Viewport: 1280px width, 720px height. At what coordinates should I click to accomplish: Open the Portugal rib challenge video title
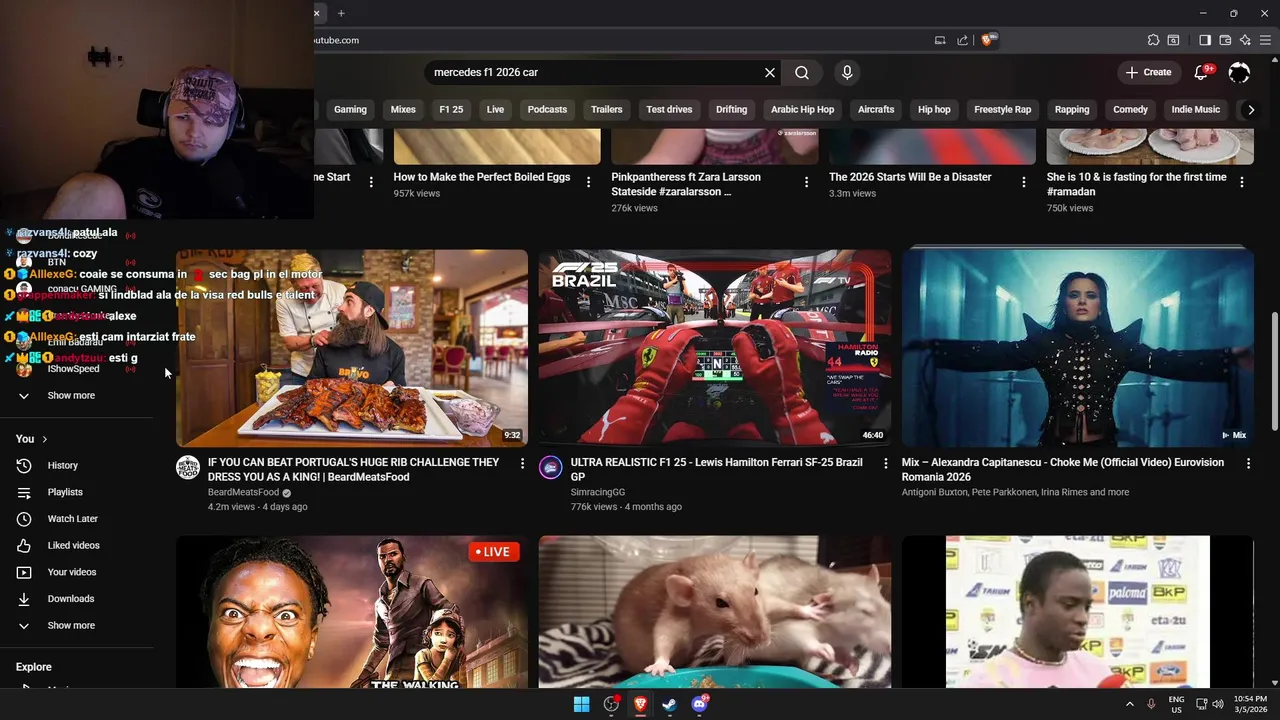coord(353,470)
